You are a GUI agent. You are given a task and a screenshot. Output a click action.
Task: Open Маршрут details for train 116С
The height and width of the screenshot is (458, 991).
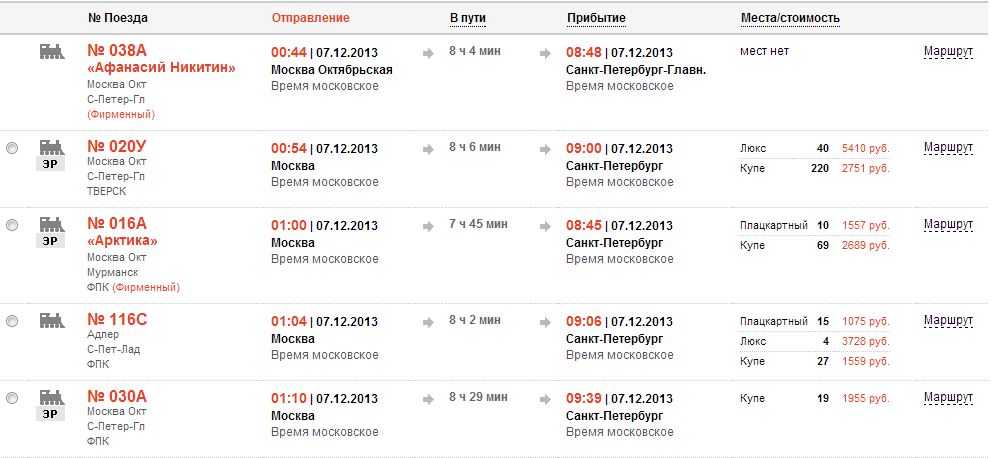(x=948, y=320)
